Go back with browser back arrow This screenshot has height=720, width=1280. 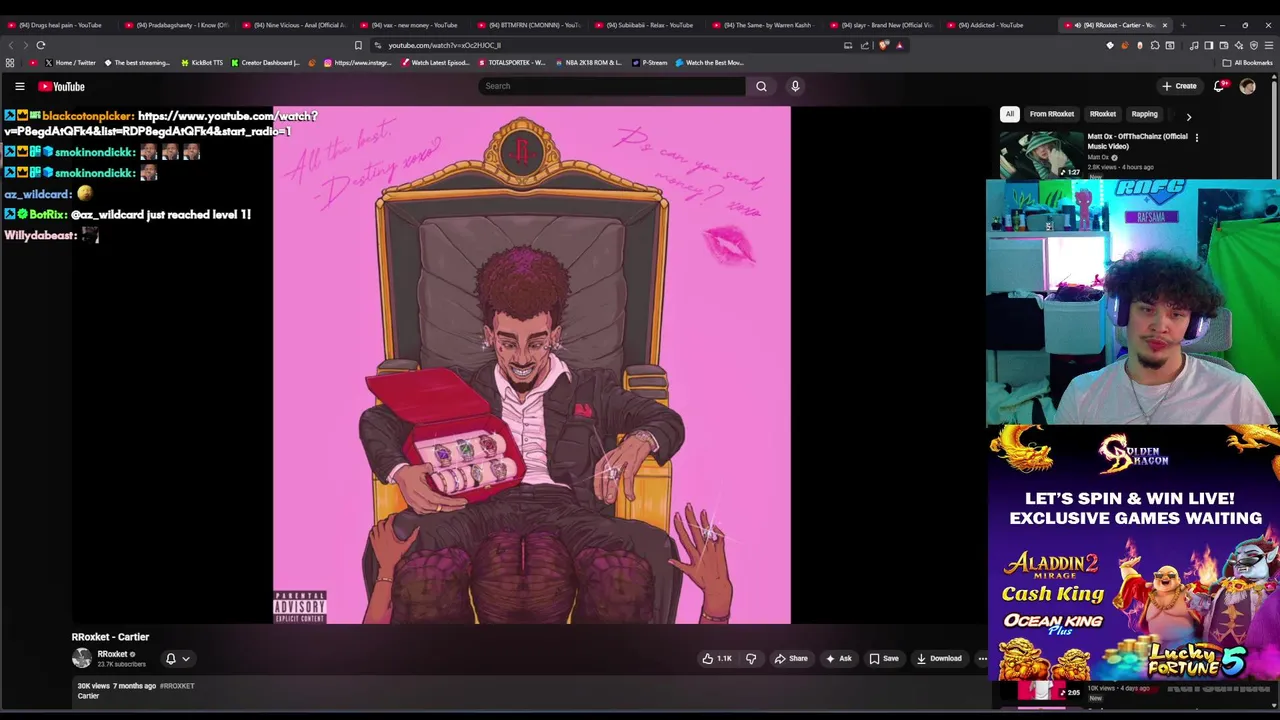pos(12,45)
